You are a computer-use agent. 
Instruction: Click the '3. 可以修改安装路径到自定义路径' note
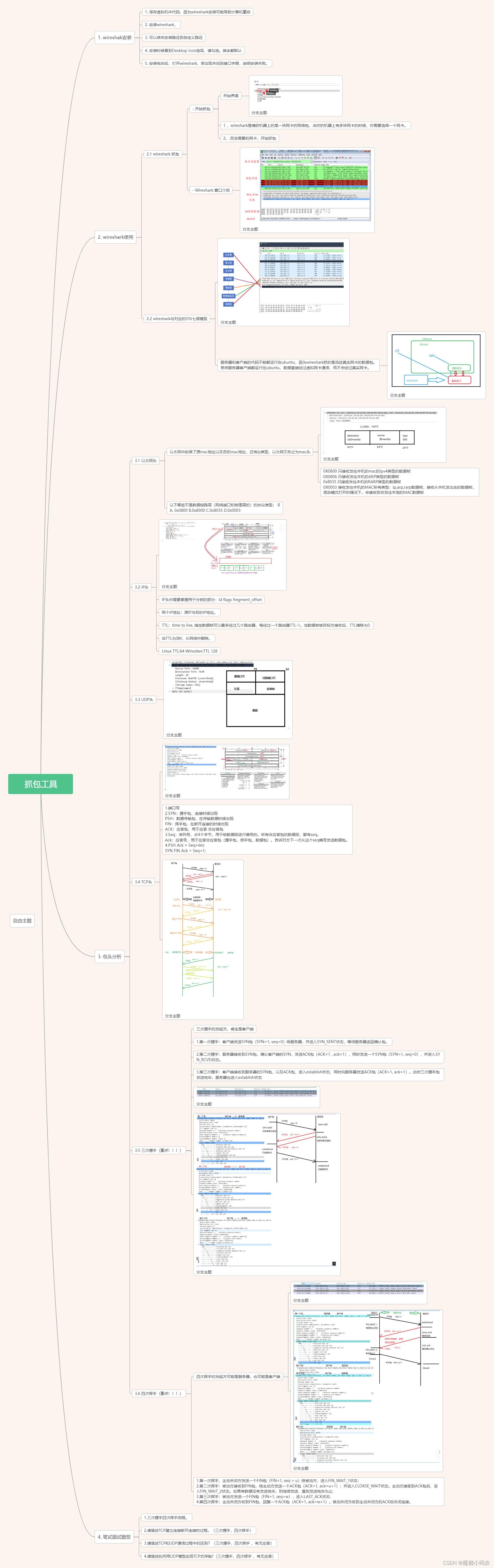pyautogui.click(x=173, y=38)
